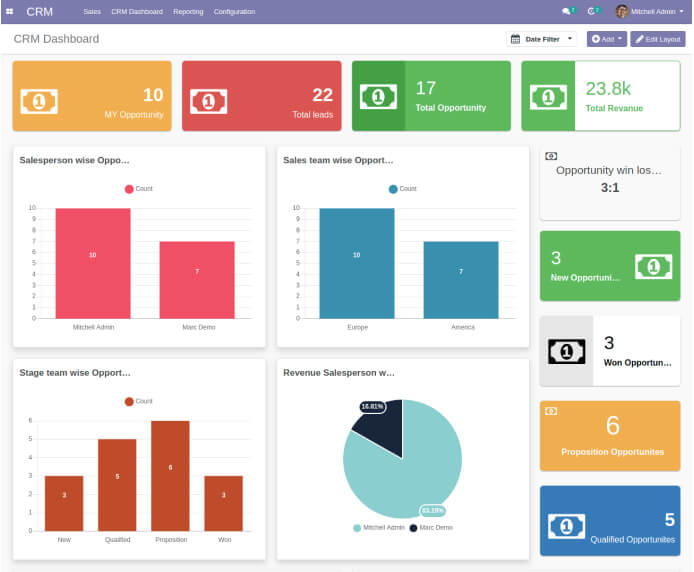Open the Mitchell Admin user menu
Viewport: 694px width, 572px height.
(650, 12)
